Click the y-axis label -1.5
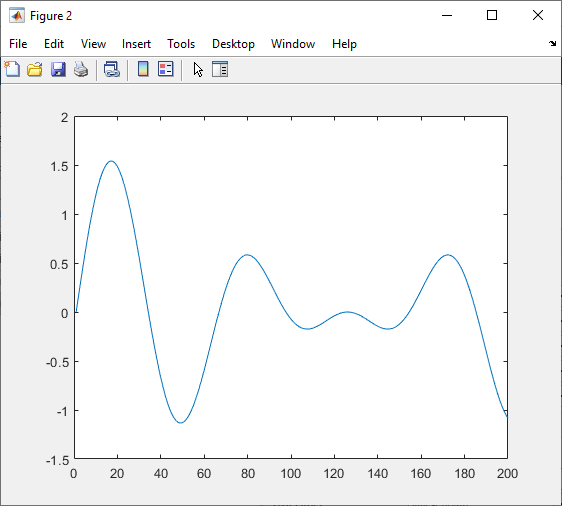 pos(57,460)
